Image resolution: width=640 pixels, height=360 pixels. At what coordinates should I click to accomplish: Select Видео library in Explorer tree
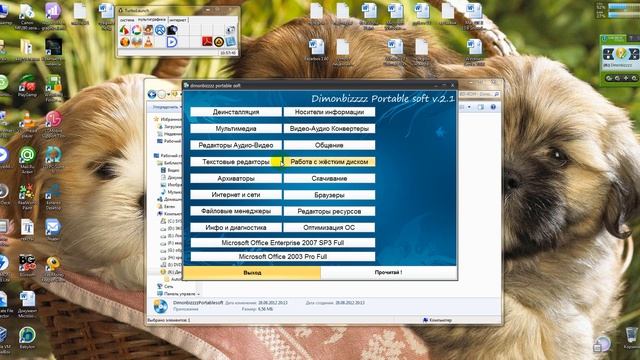pyautogui.click(x=170, y=170)
